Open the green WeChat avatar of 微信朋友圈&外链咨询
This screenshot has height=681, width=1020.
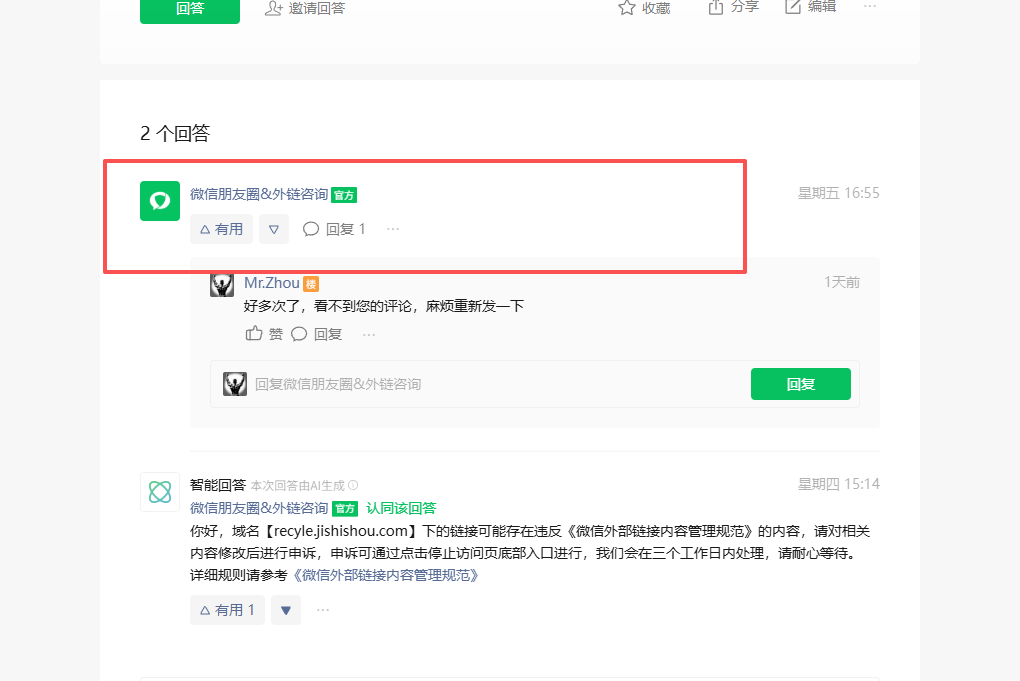(160, 201)
